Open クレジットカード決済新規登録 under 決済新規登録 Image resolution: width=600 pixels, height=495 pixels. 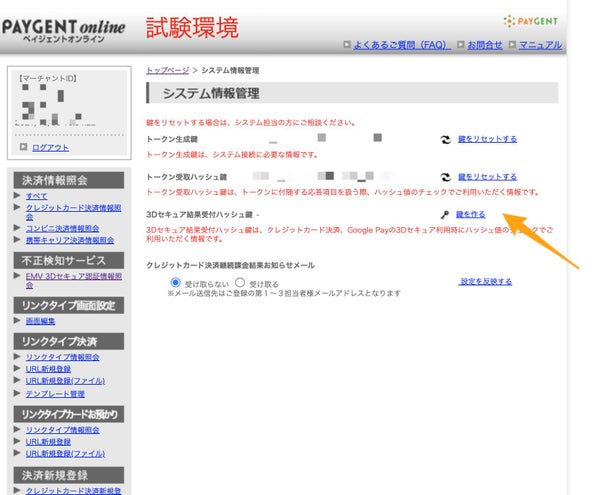(x=73, y=490)
